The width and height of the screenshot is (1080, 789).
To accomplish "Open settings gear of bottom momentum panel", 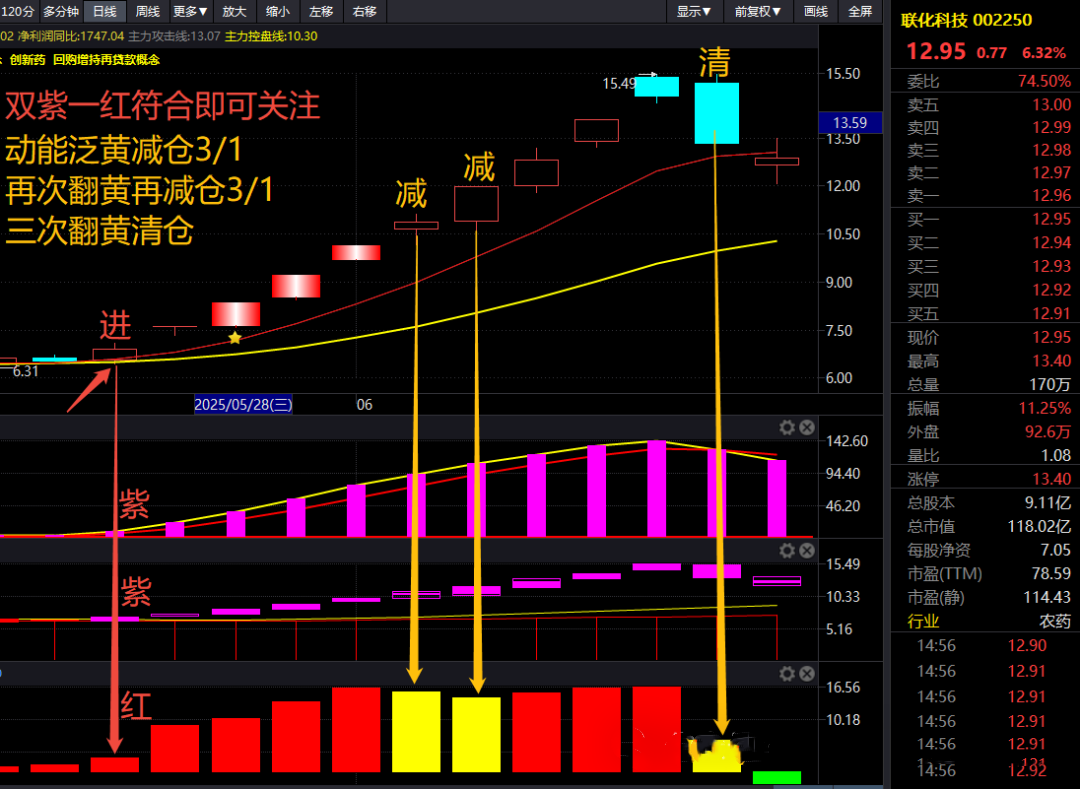I will 787,674.
